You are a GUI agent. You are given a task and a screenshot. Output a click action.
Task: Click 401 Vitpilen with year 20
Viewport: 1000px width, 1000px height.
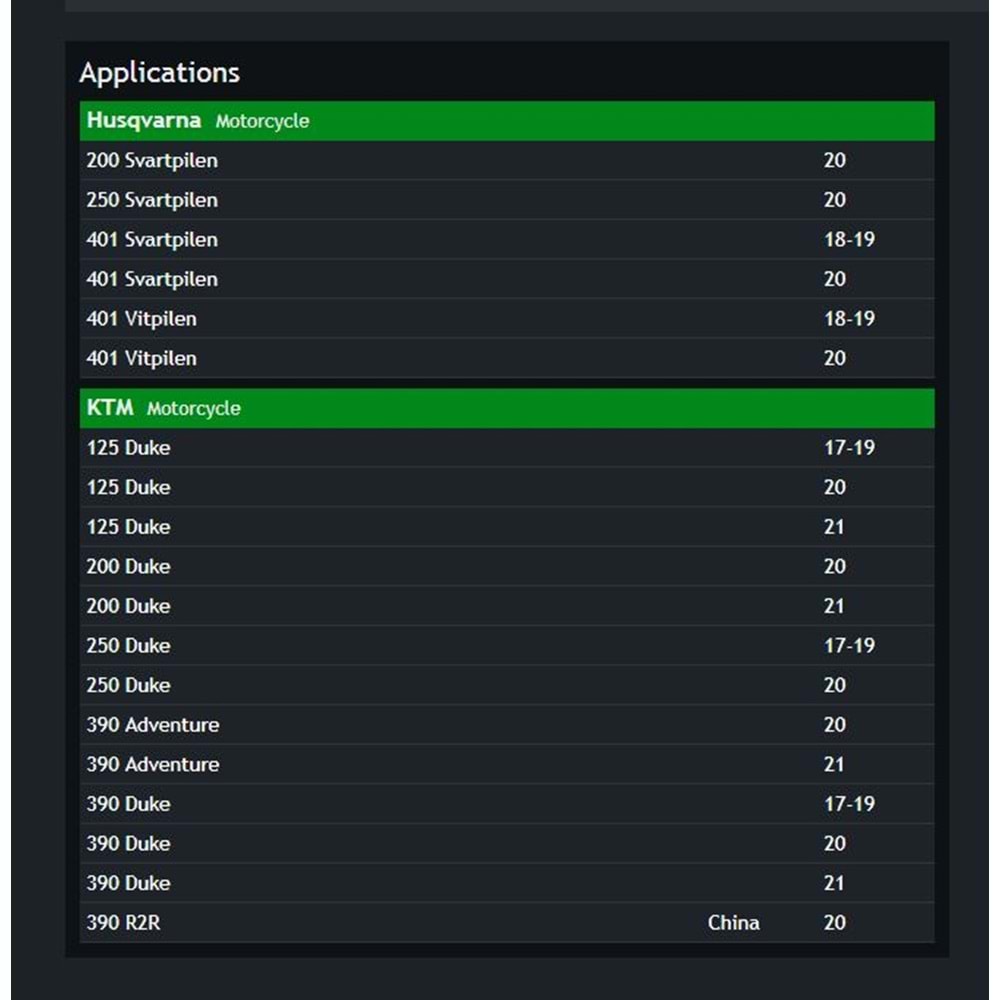pyautogui.click(x=142, y=358)
